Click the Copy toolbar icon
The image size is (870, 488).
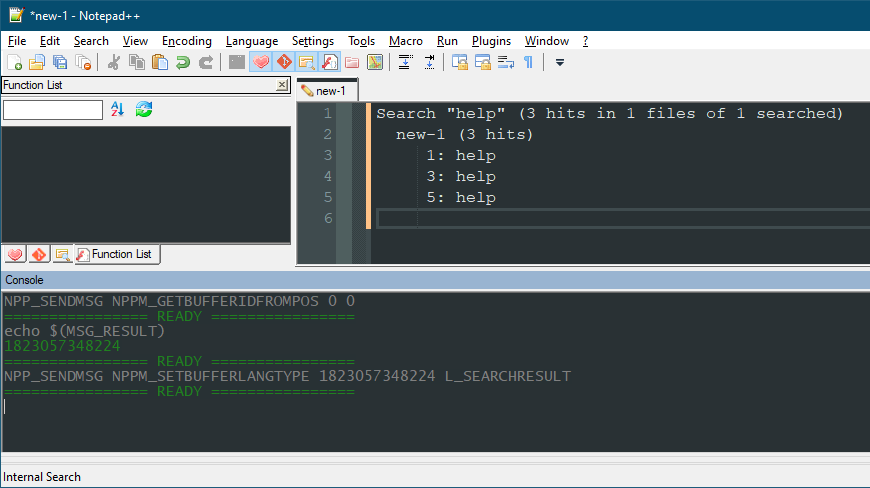tap(136, 62)
